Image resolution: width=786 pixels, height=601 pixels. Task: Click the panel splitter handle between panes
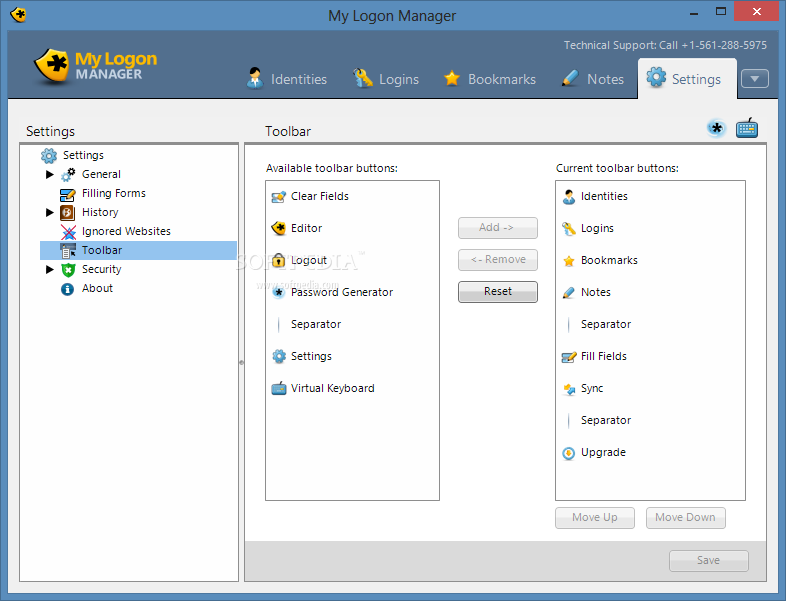pyautogui.click(x=242, y=362)
